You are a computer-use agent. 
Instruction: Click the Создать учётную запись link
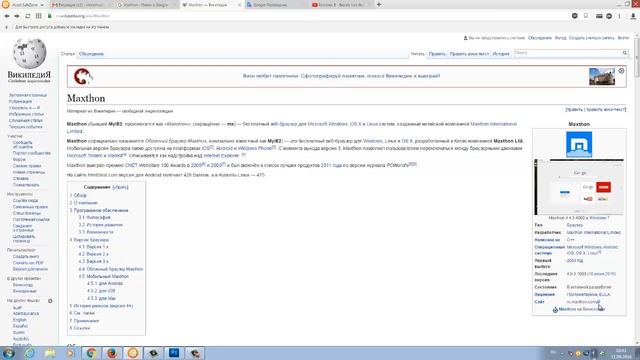[591, 38]
